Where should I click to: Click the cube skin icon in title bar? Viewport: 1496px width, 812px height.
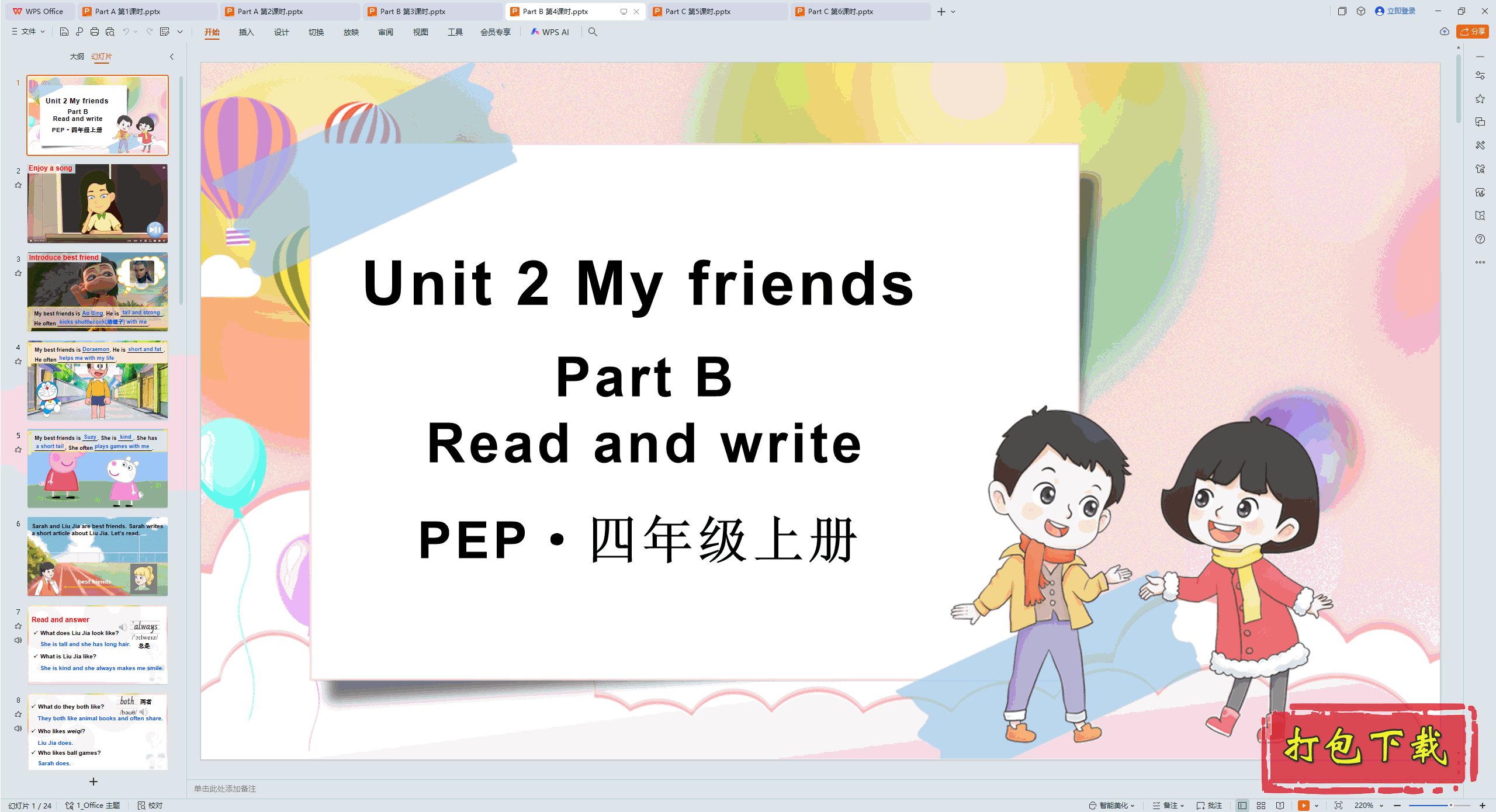pyautogui.click(x=1361, y=11)
